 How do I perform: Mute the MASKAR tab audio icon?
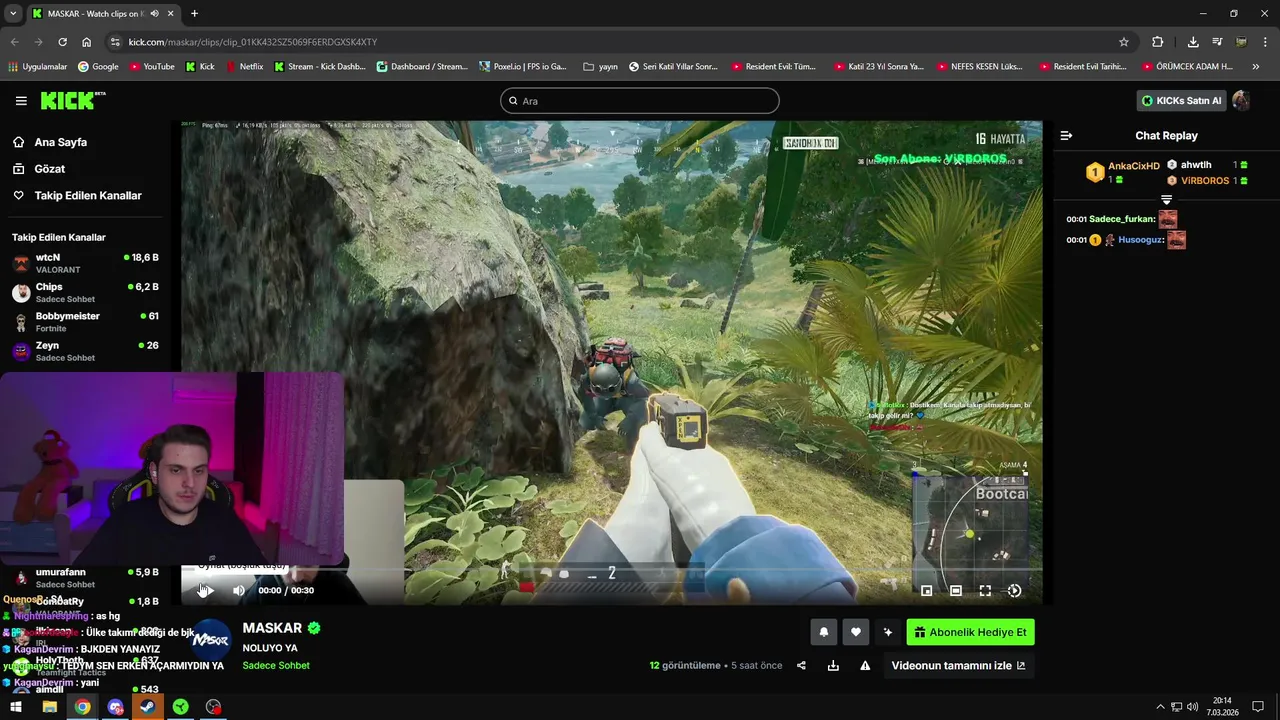click(154, 14)
